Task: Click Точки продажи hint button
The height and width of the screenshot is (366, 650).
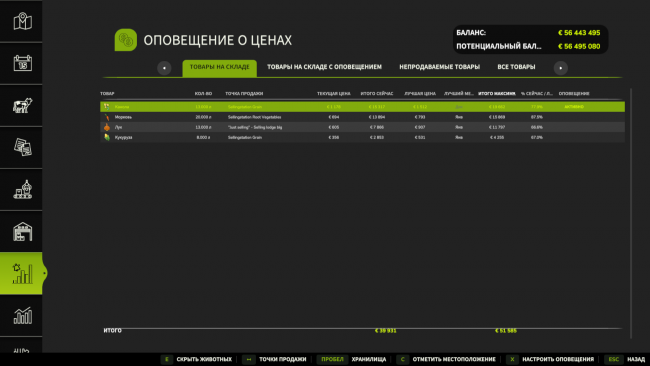Action: click(x=274, y=359)
